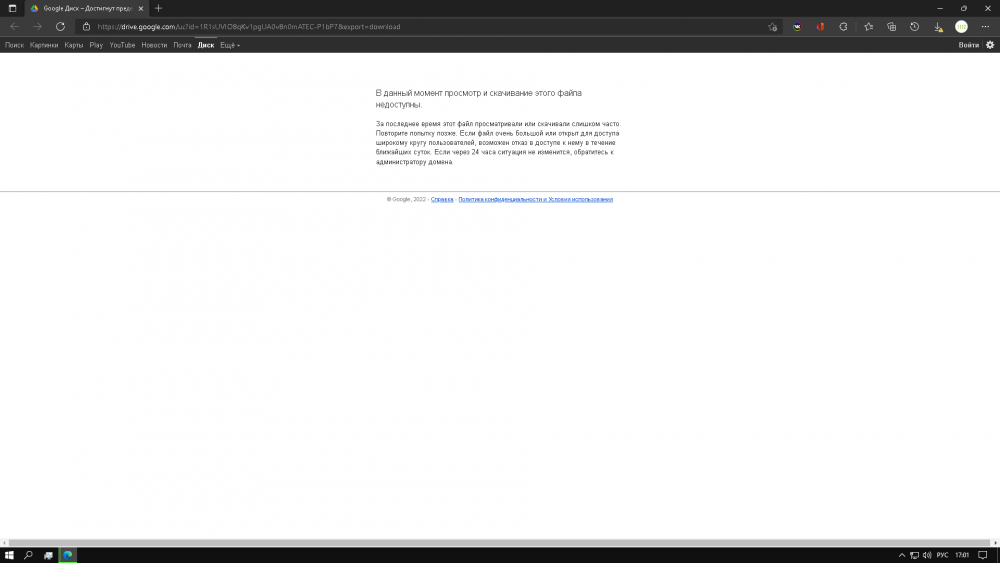
Task: Open a new tab with plus button
Action: click(x=158, y=8)
